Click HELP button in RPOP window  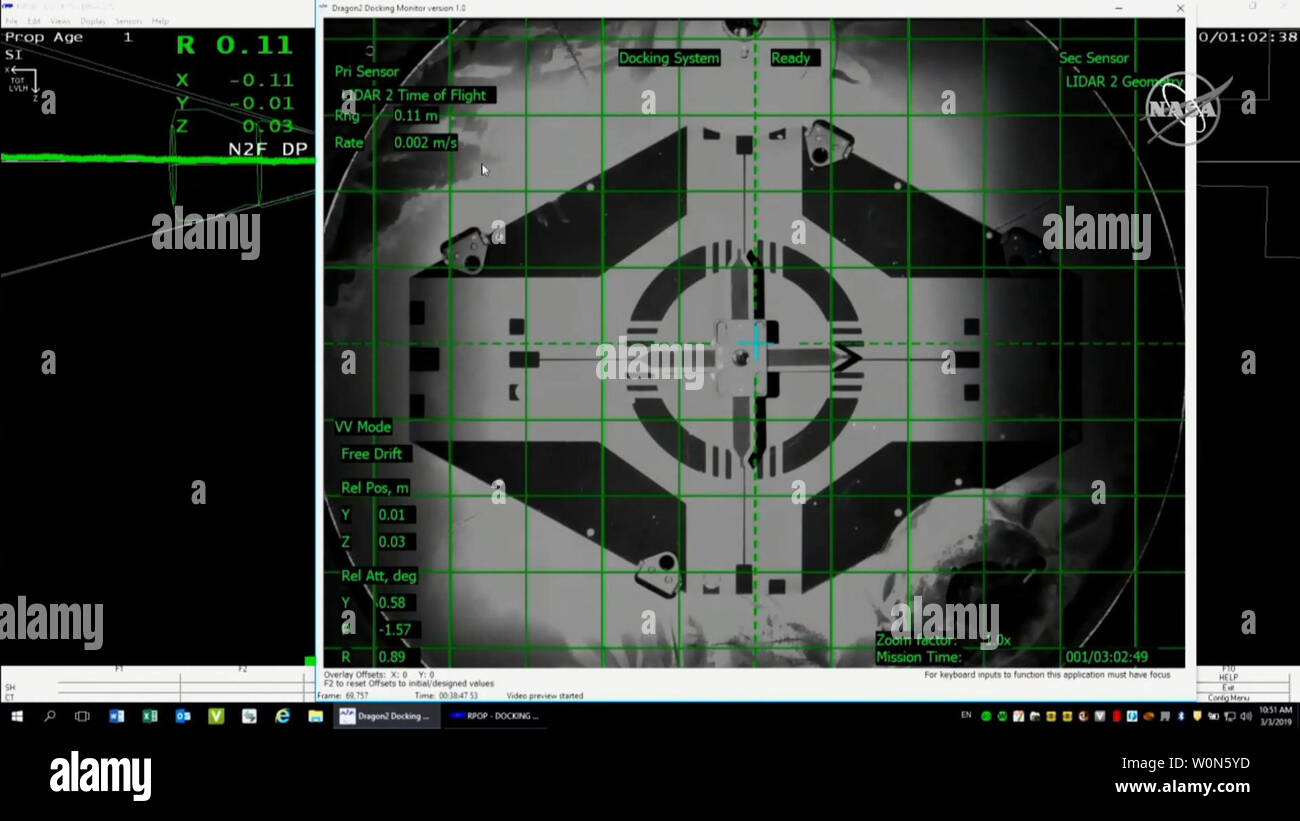point(1228,677)
